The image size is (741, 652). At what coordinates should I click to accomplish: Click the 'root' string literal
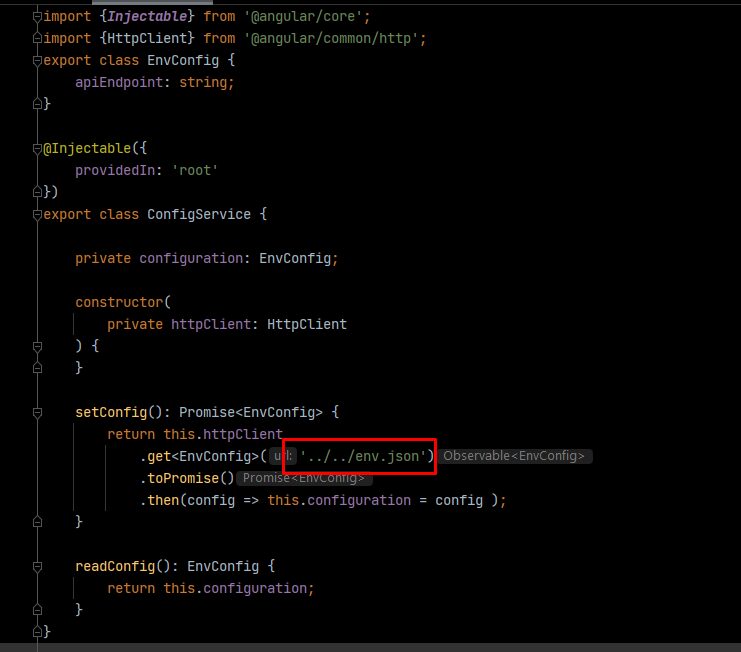195,170
